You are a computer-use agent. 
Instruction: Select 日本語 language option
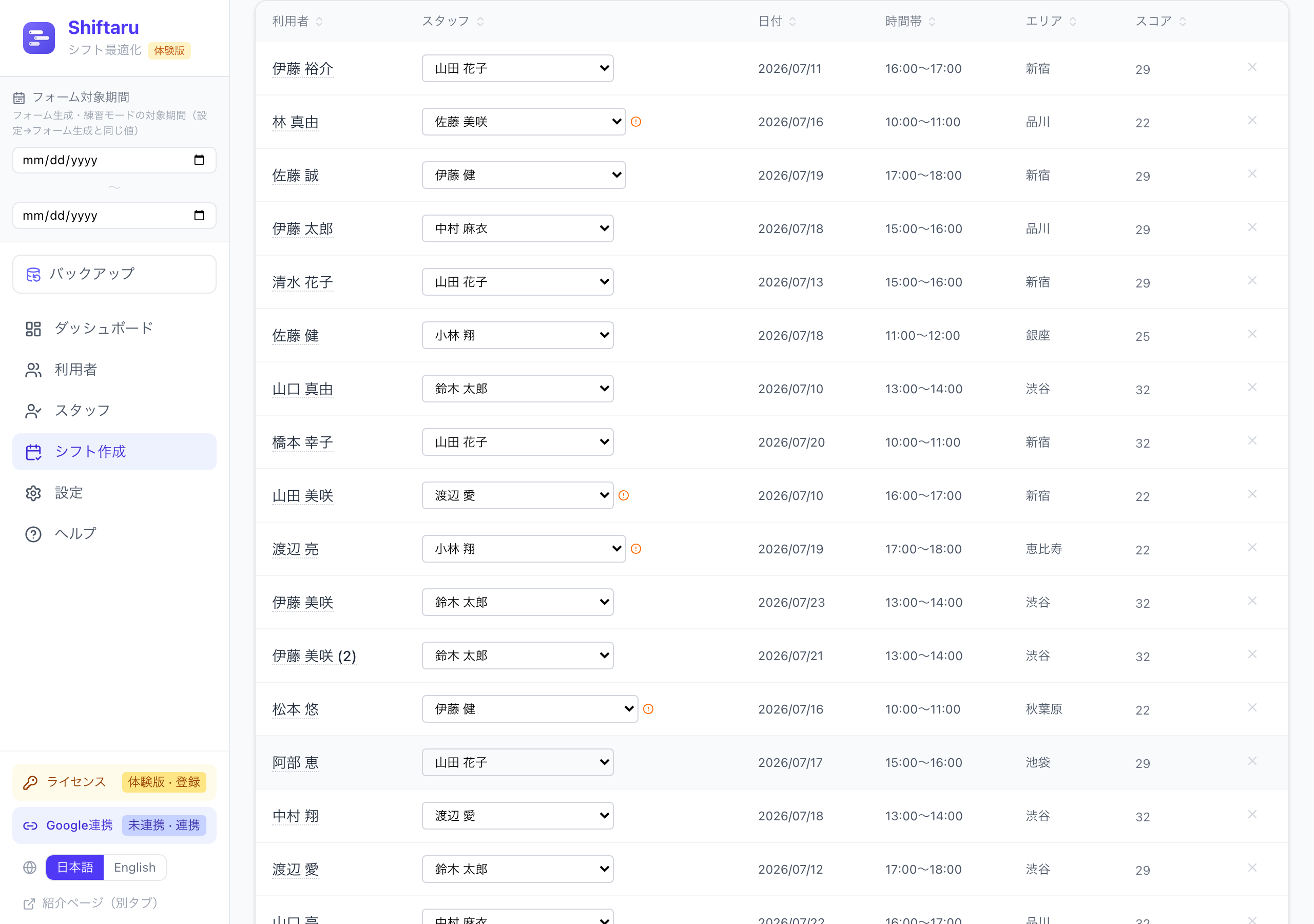coord(75,868)
